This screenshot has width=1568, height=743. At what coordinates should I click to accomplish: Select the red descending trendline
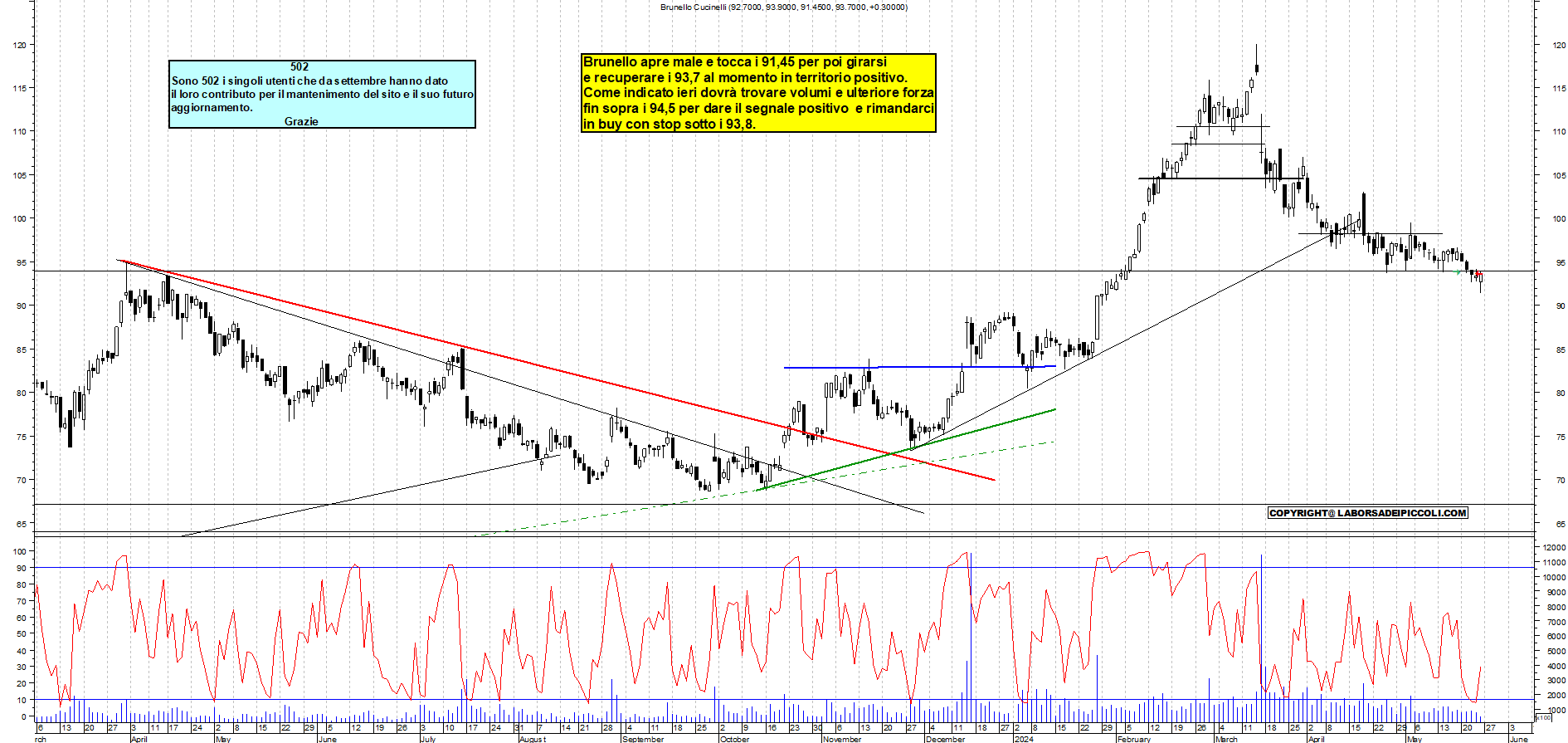[556, 370]
